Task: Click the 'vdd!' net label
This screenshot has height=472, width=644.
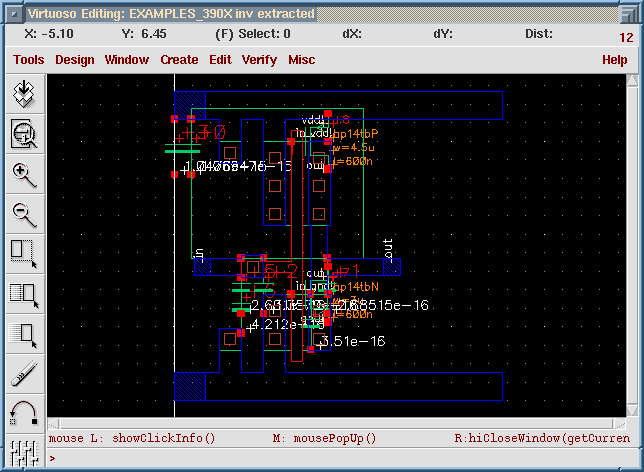Action: pos(313,120)
